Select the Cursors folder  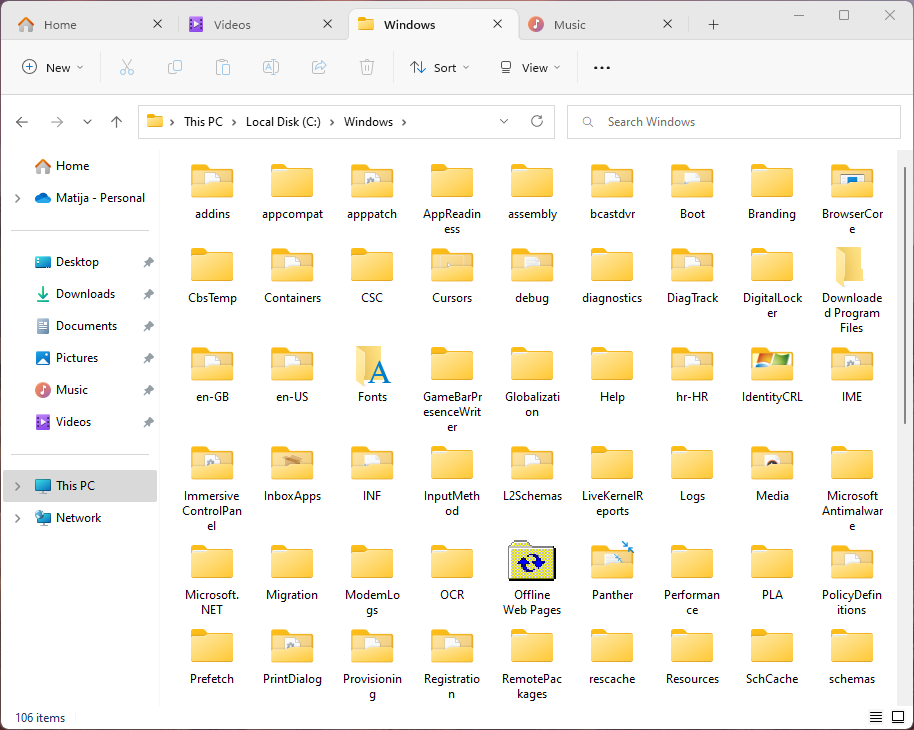[x=452, y=276]
